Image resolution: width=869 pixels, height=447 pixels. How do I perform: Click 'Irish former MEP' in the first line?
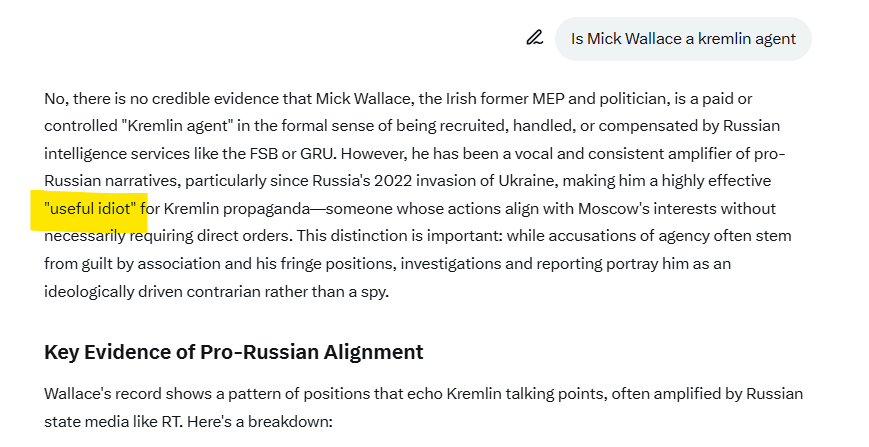click(490, 98)
